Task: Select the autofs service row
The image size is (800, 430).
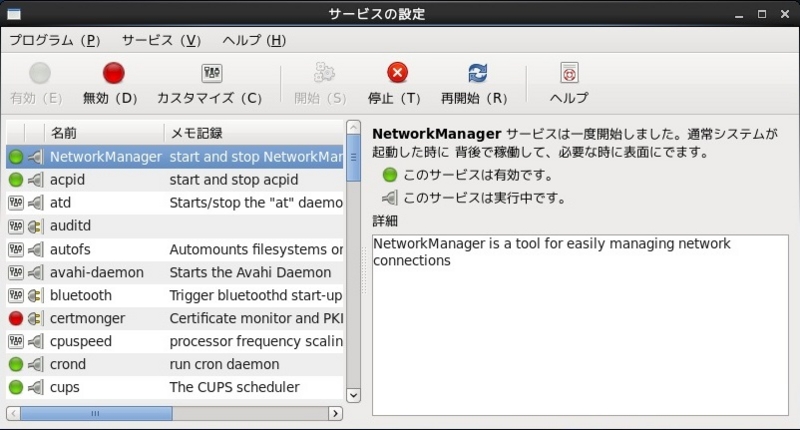Action: click(x=175, y=249)
